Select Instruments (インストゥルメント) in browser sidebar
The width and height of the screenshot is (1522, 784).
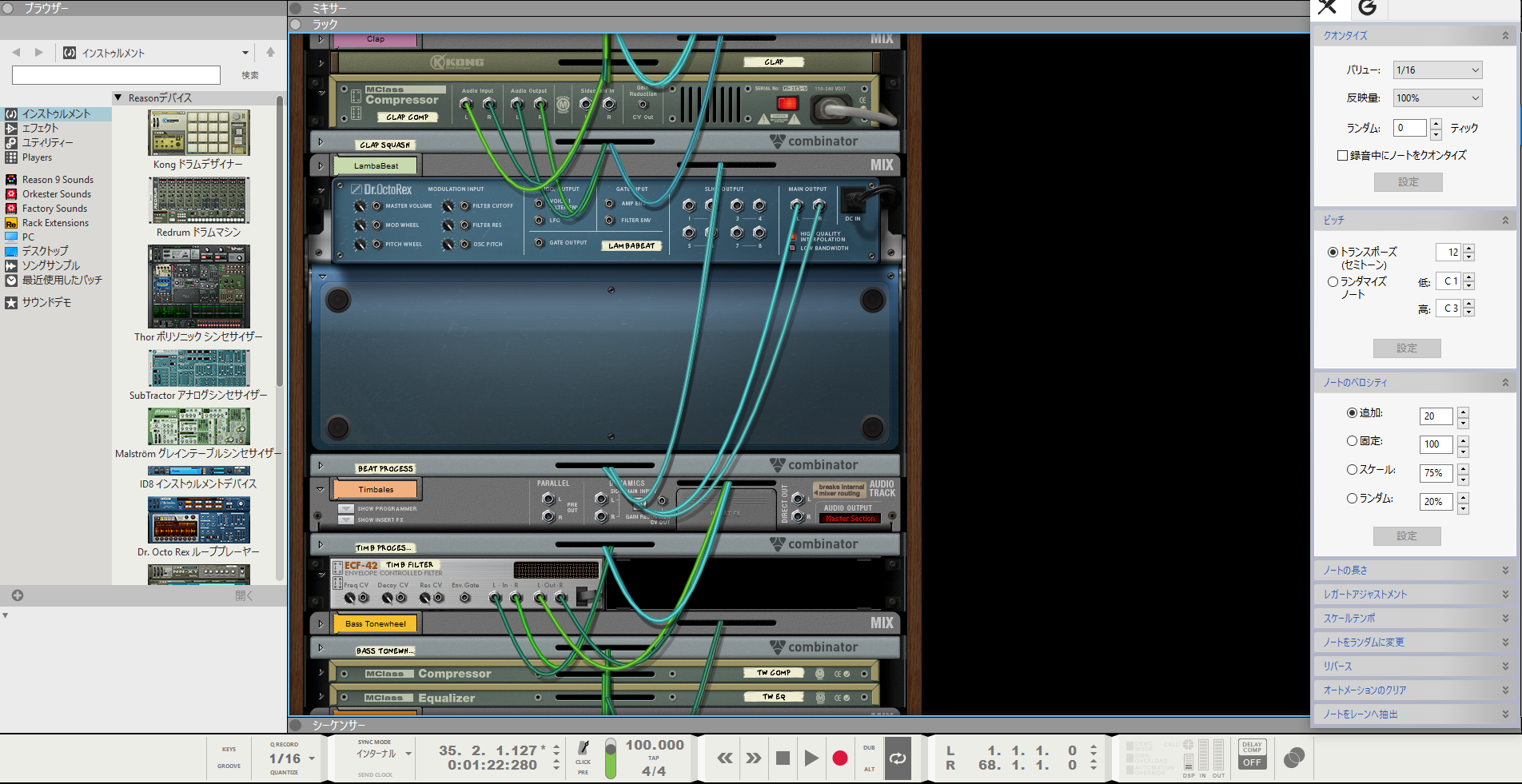point(56,114)
